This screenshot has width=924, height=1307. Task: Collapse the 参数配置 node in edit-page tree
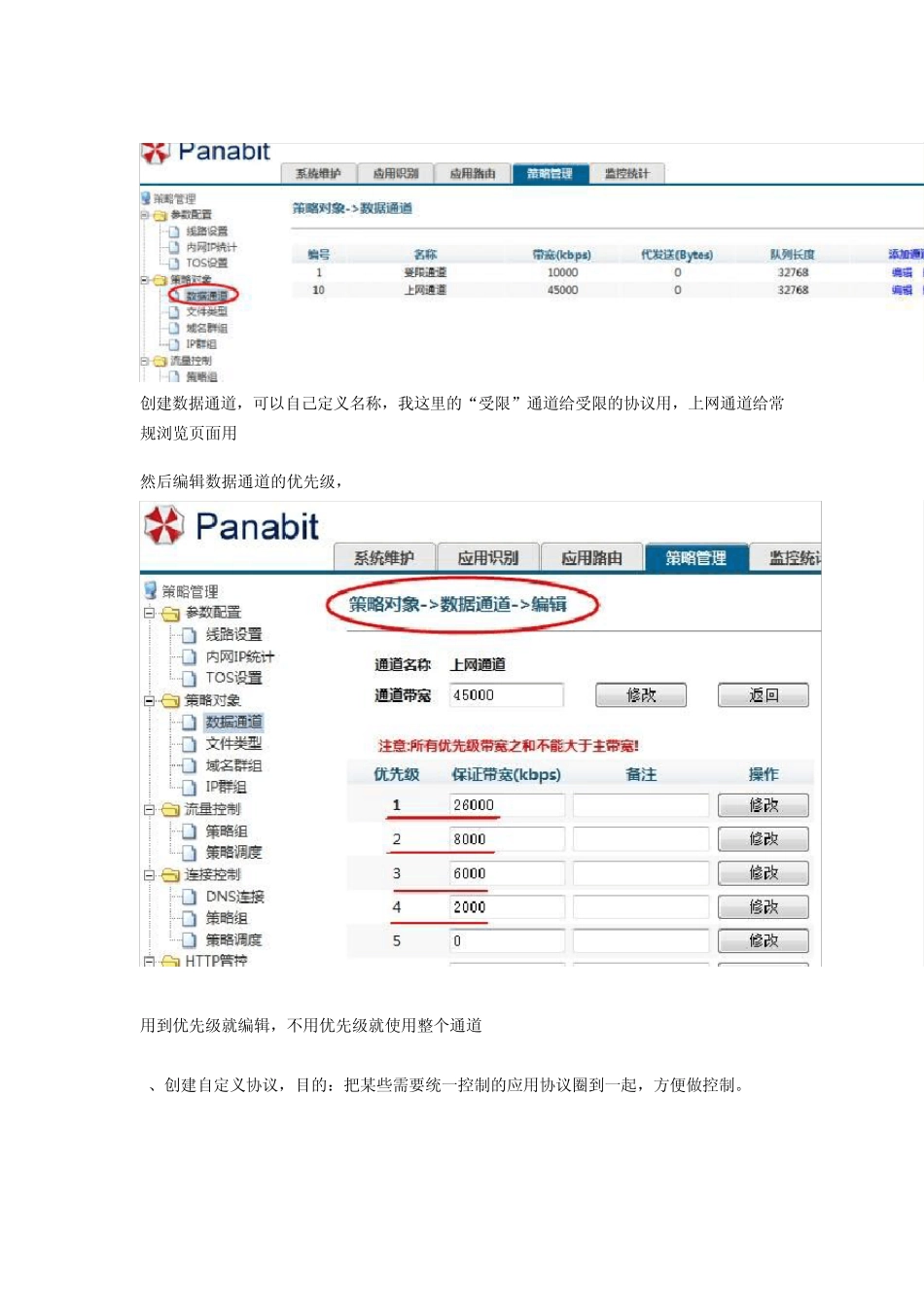(150, 614)
